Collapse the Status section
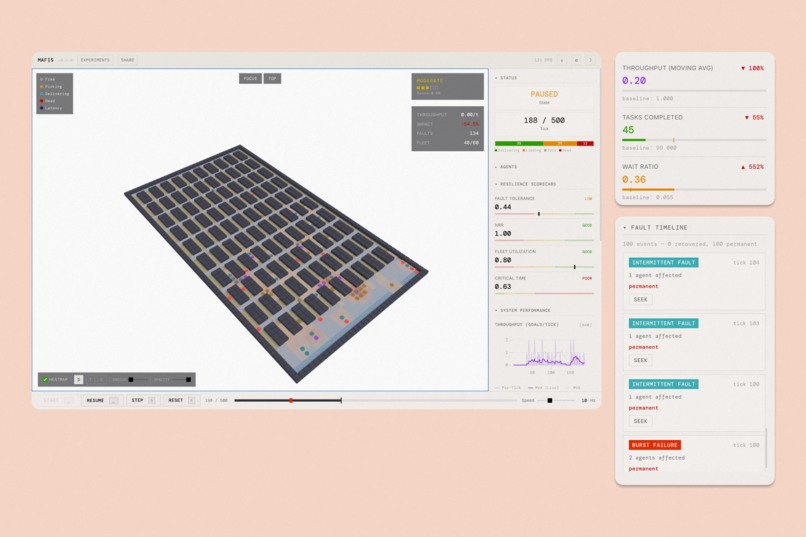This screenshot has height=537, width=806. pos(506,78)
